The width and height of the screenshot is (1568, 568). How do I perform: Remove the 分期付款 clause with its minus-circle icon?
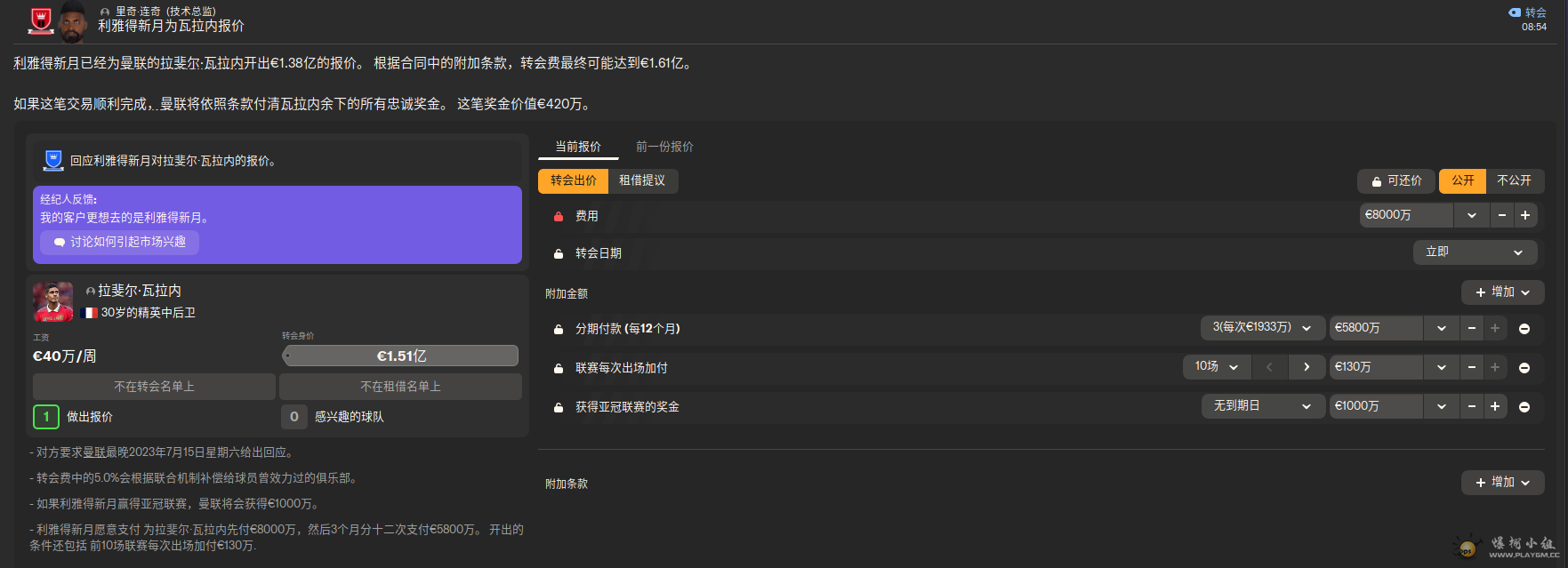click(x=1524, y=329)
